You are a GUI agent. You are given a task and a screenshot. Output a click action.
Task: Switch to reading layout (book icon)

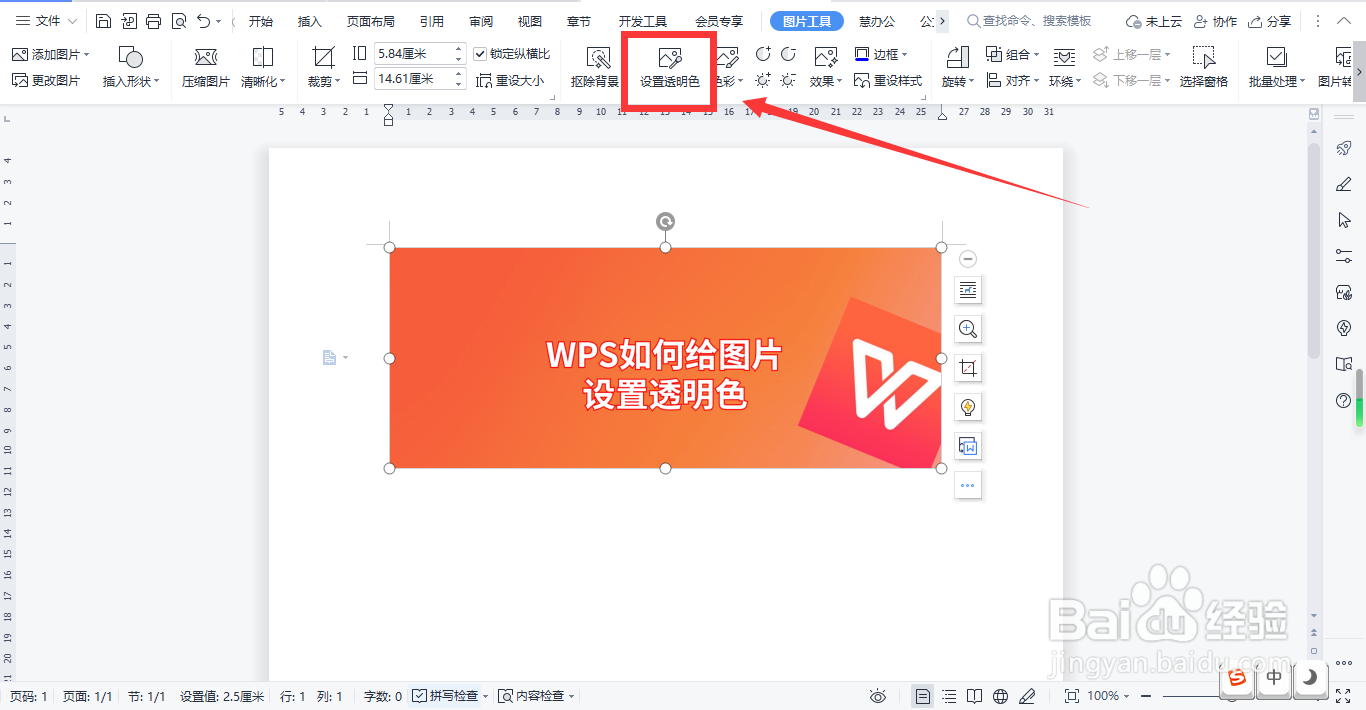(x=975, y=696)
